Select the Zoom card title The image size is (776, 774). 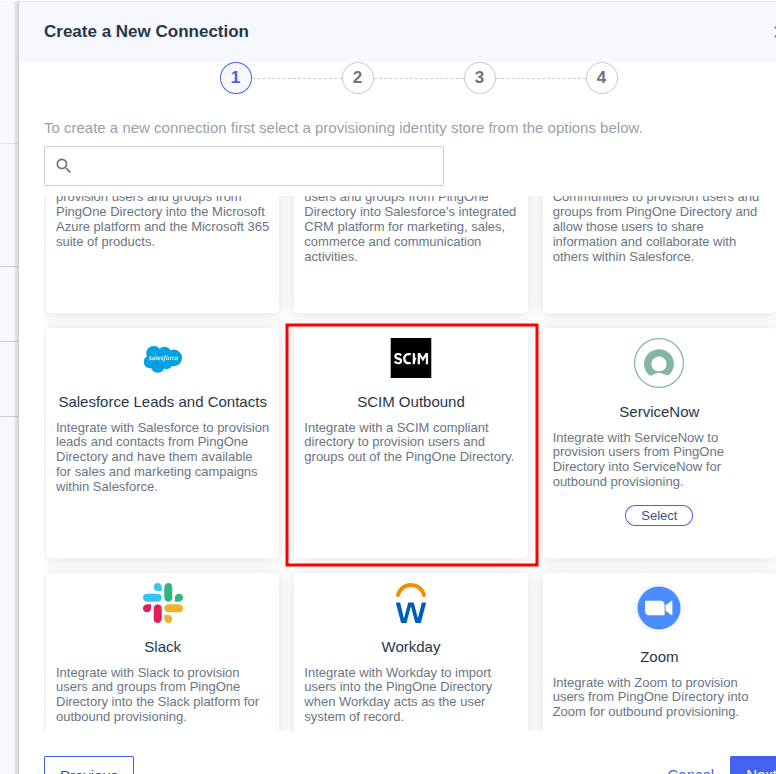coord(659,657)
